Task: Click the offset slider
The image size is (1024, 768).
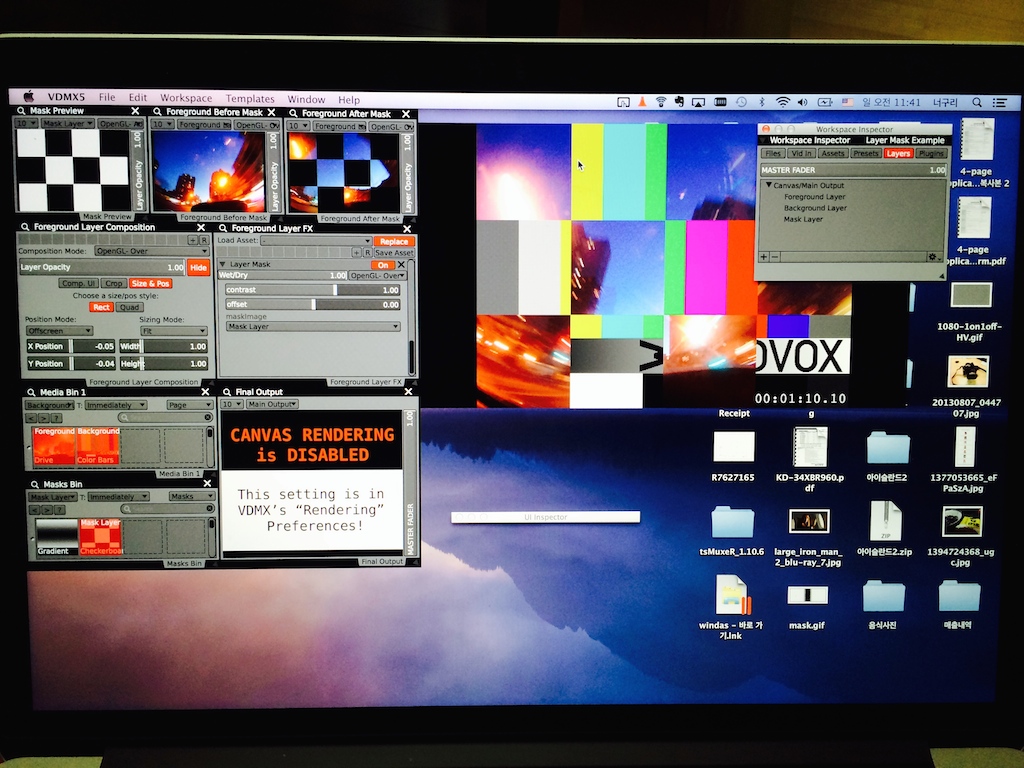Action: (312, 304)
